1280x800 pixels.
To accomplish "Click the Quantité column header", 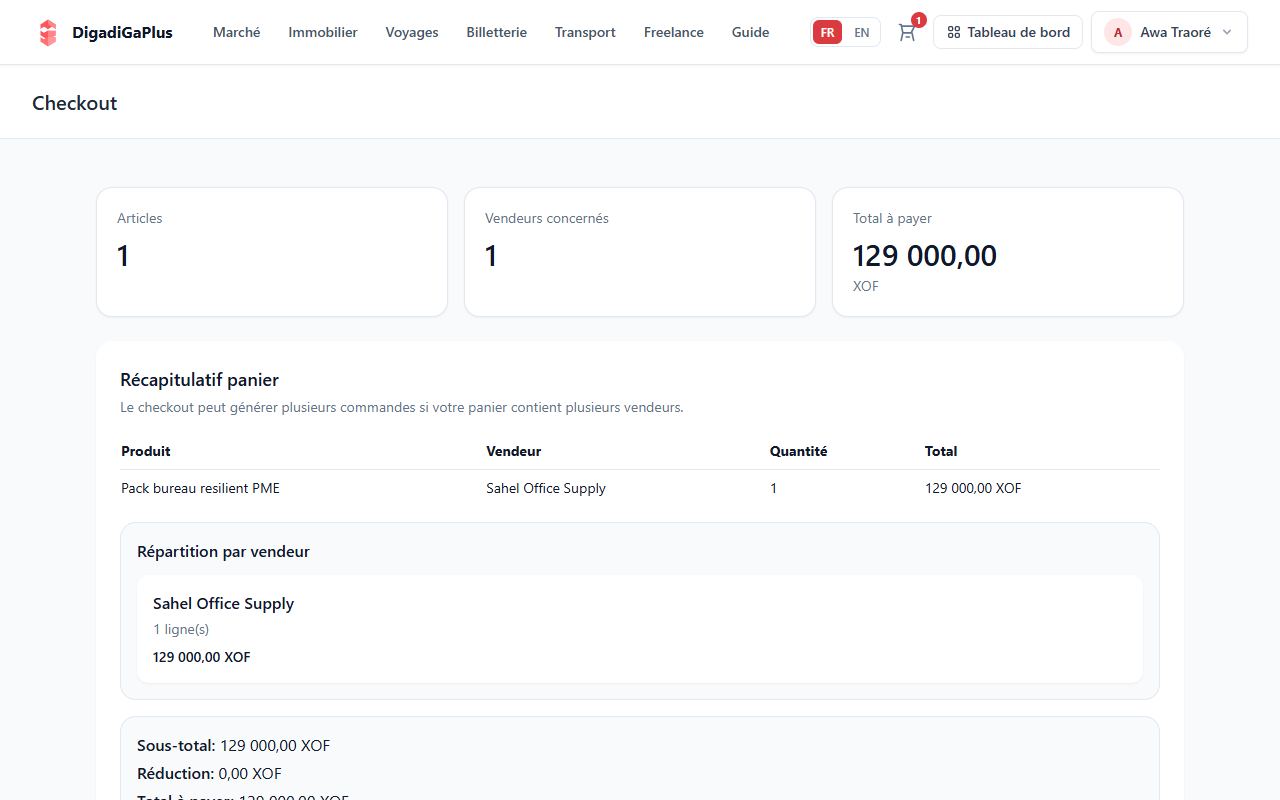I will click(799, 451).
